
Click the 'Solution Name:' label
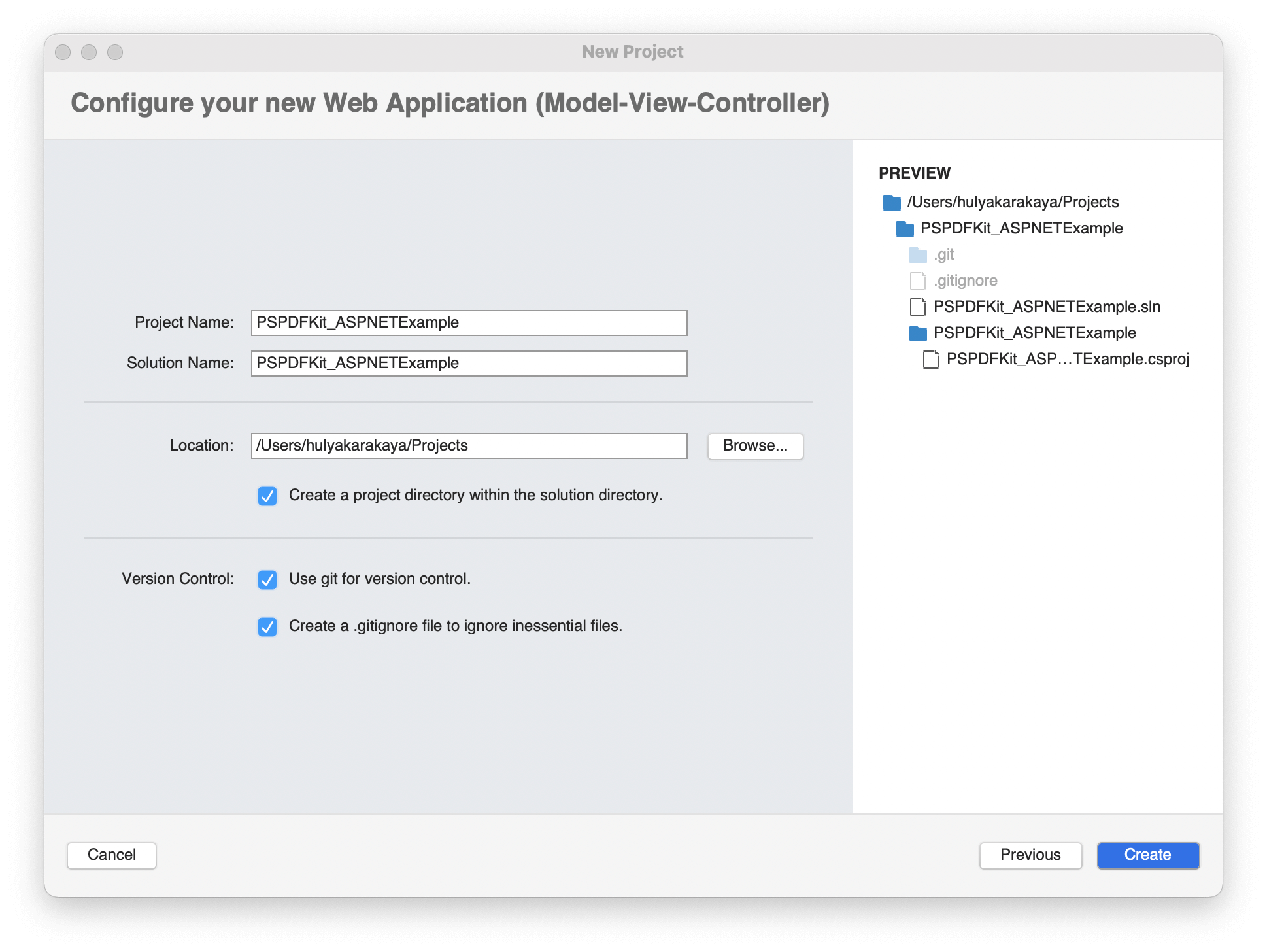tap(180, 364)
